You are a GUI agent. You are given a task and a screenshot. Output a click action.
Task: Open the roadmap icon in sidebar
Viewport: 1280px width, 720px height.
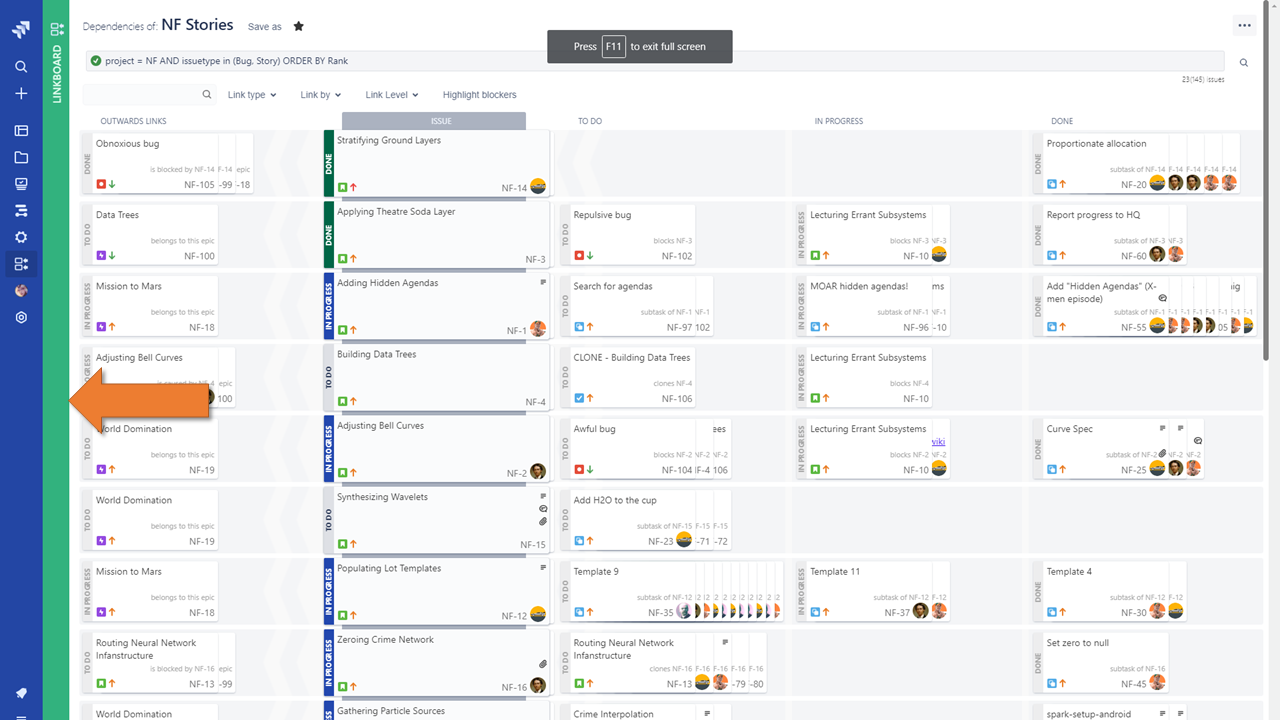(x=21, y=211)
